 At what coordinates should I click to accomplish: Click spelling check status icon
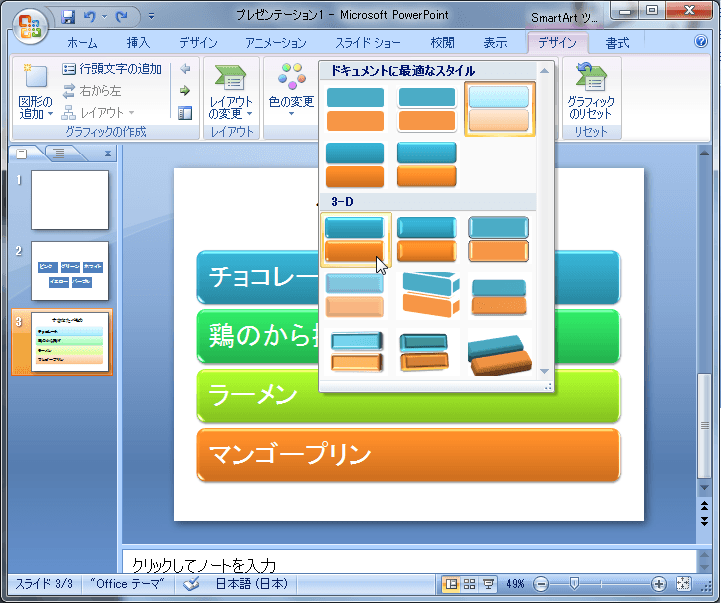click(191, 584)
